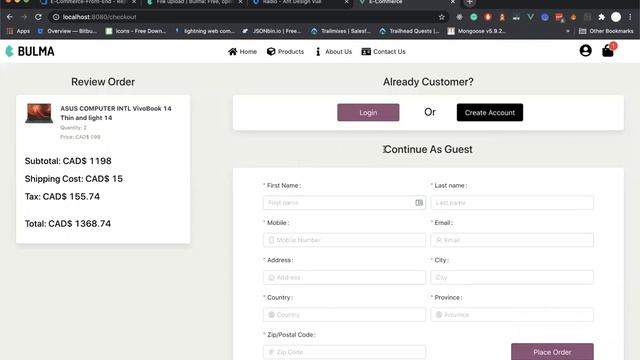Open the Vue devtools extension icon
Image resolution: width=640 pixels, height=360 pixels.
(530, 17)
